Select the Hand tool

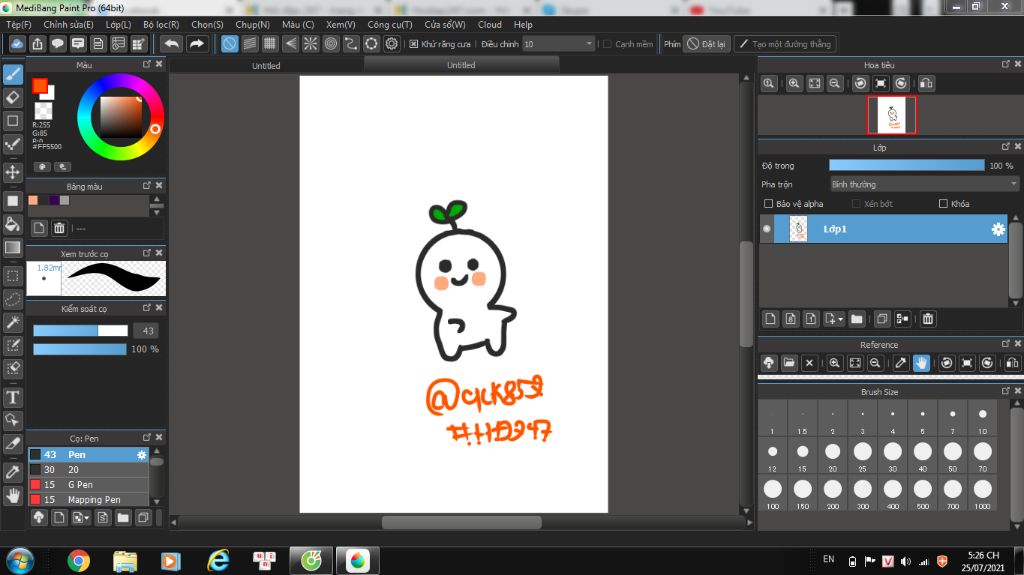[x=12, y=496]
